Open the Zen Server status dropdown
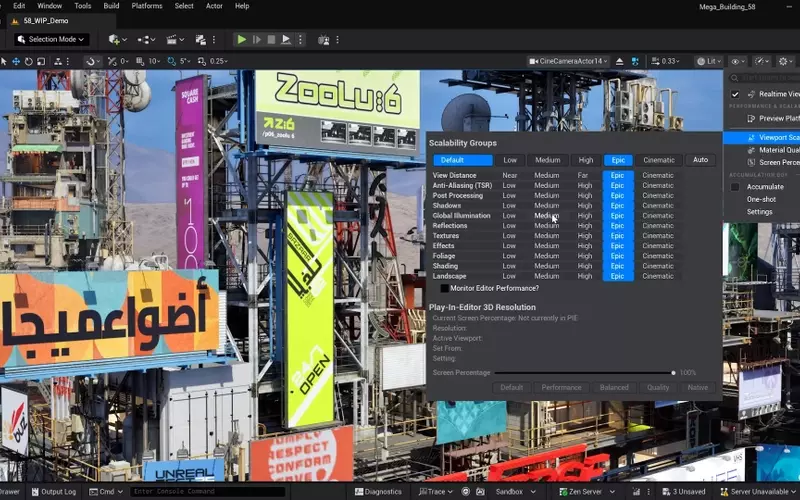Viewport: 800px width, 500px height. [x=585, y=492]
